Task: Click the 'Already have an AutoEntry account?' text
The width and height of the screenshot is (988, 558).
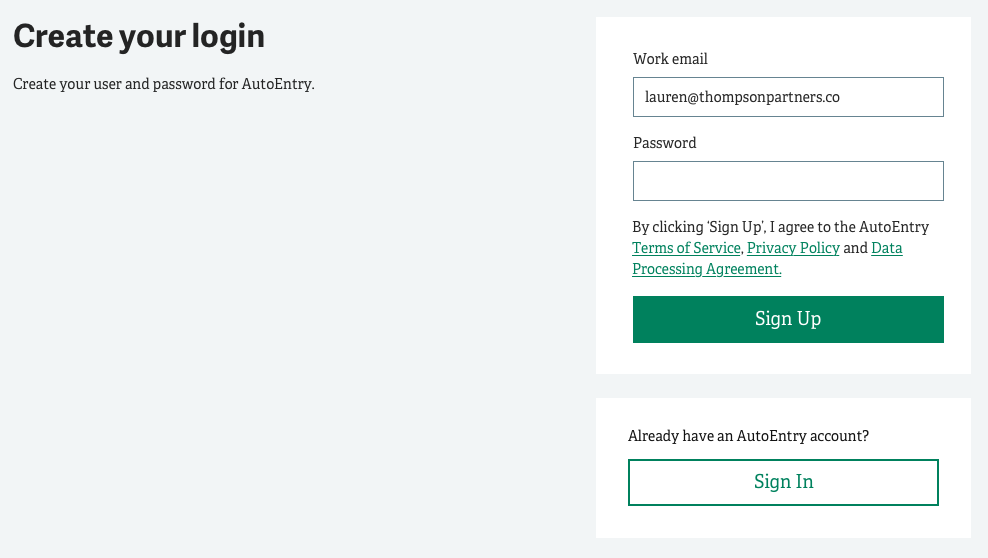Action: point(748,436)
